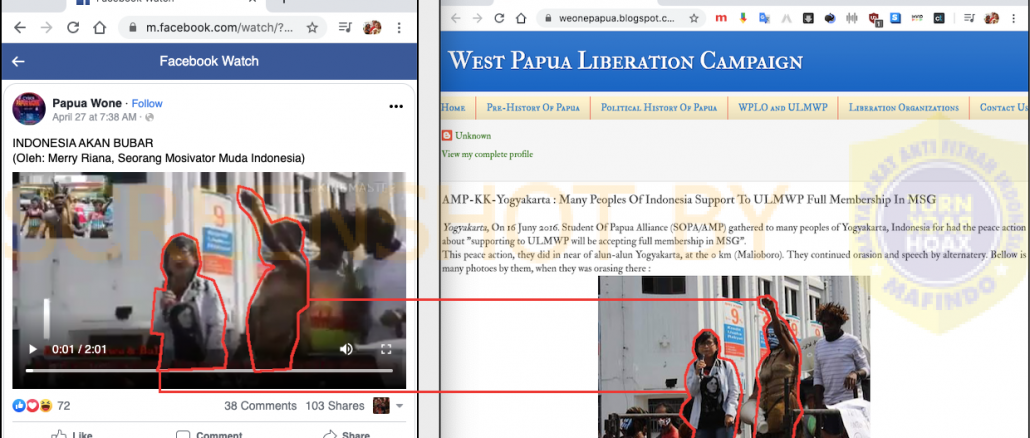Open media controls in weonepapua browser window

pyautogui.click(x=969, y=18)
